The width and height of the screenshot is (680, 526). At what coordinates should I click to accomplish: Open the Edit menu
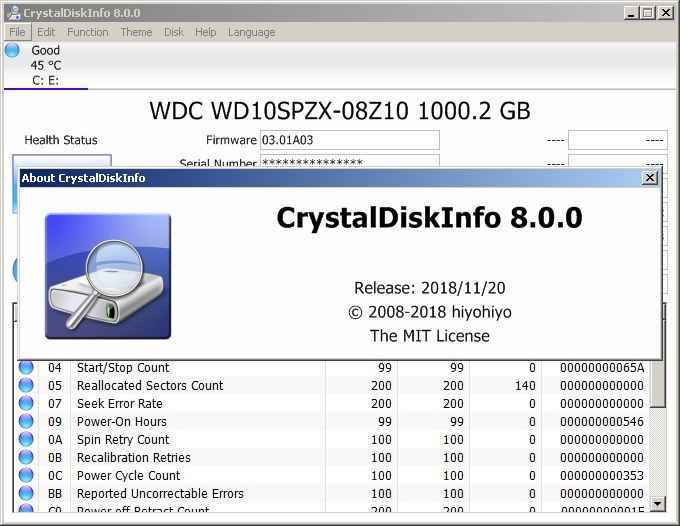point(46,32)
